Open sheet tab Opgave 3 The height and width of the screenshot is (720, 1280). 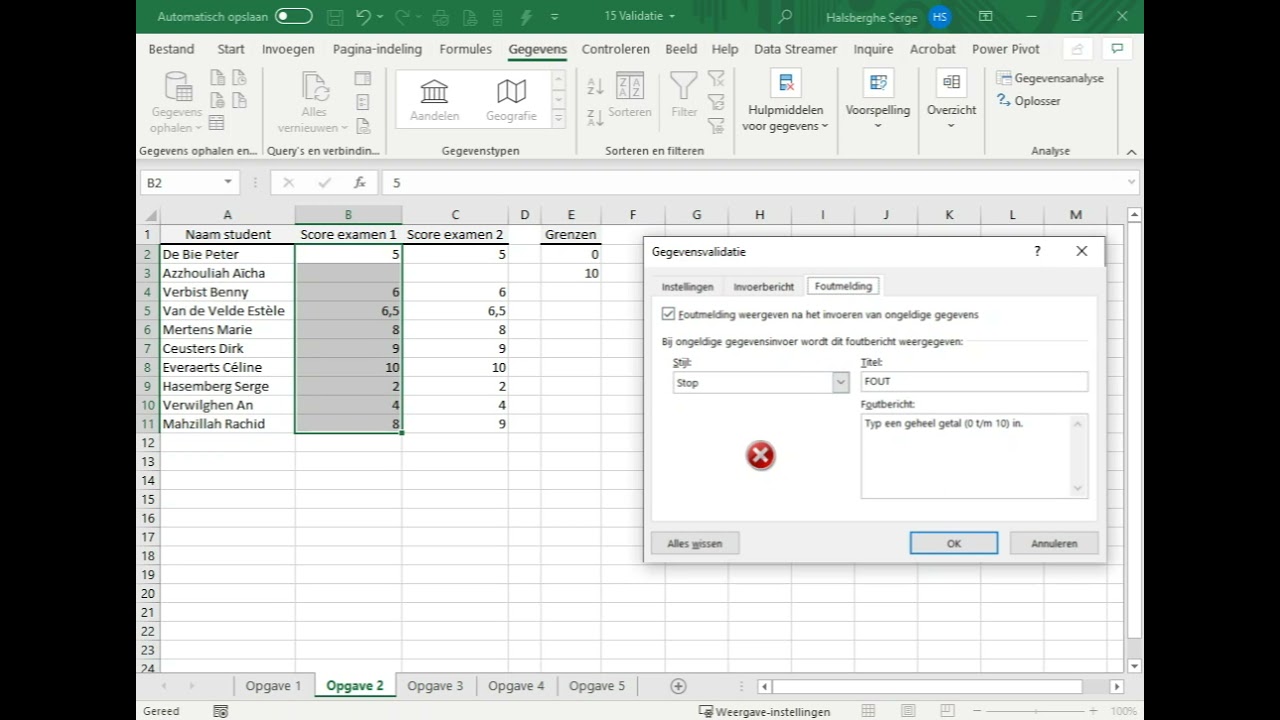point(435,686)
